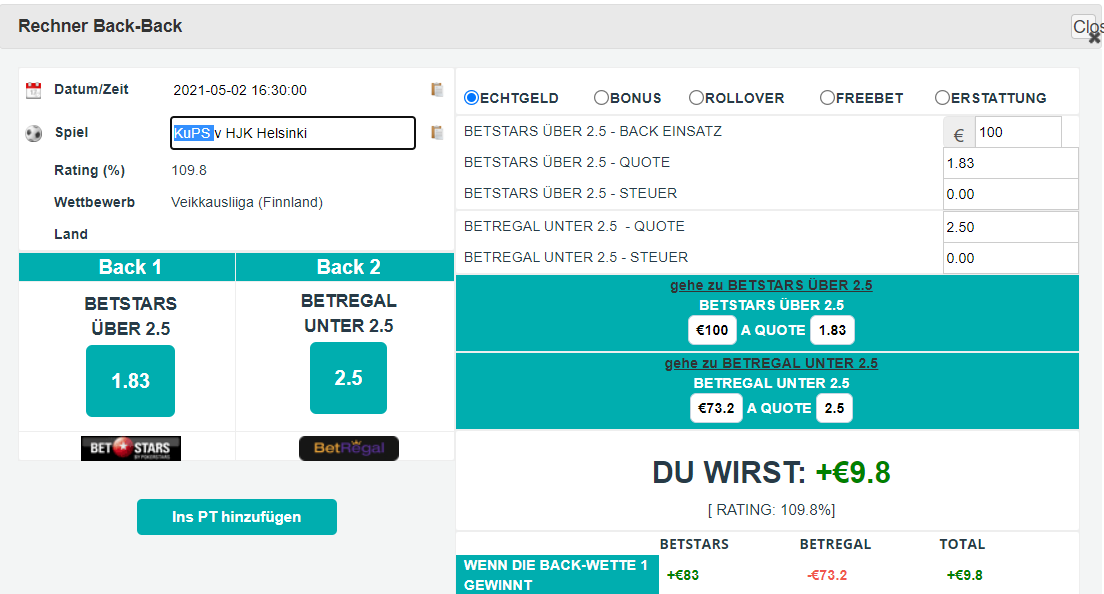This screenshot has width=1104, height=594.
Task: Click the 'WENN DIE BACK-WETTE 1 GEWINNT' row label
Action: point(557,575)
